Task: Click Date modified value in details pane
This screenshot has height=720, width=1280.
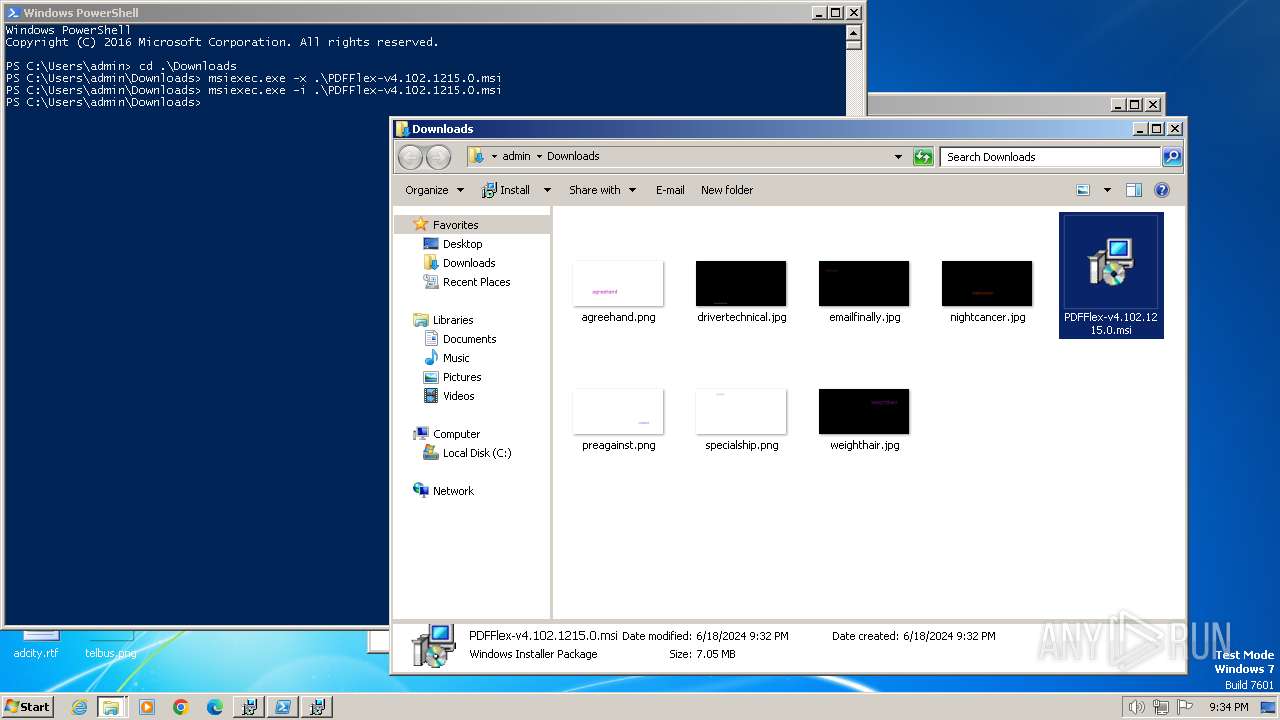Action: coord(742,636)
